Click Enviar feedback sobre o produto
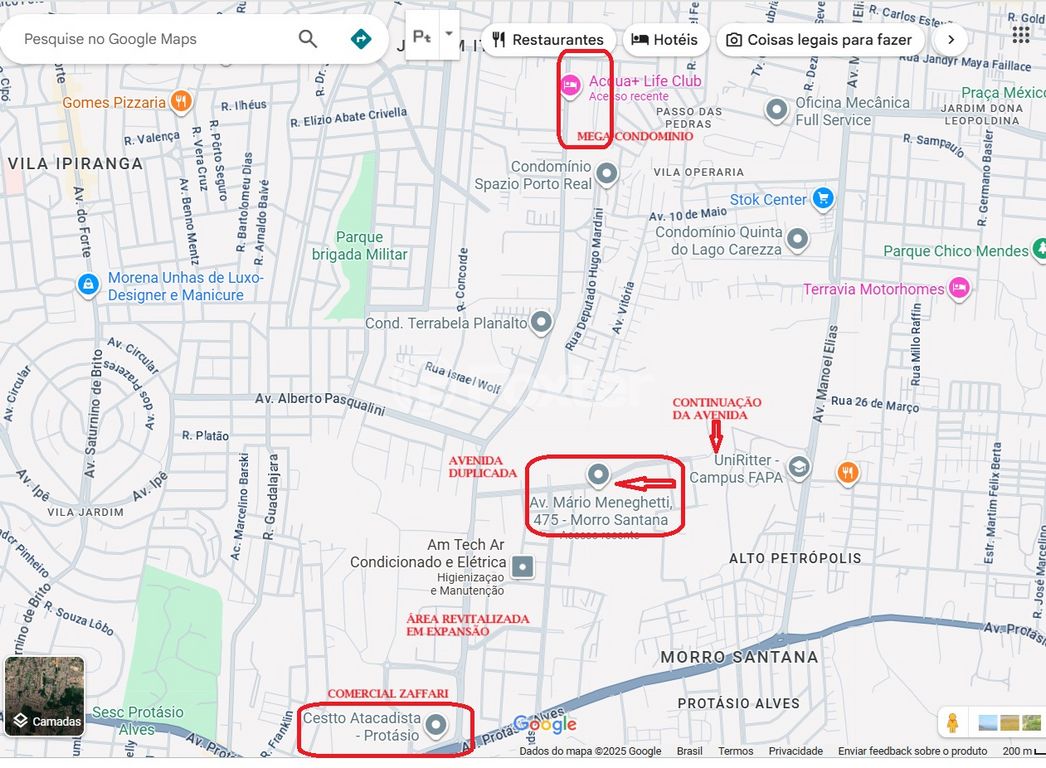This screenshot has width=1046, height=768. [912, 751]
